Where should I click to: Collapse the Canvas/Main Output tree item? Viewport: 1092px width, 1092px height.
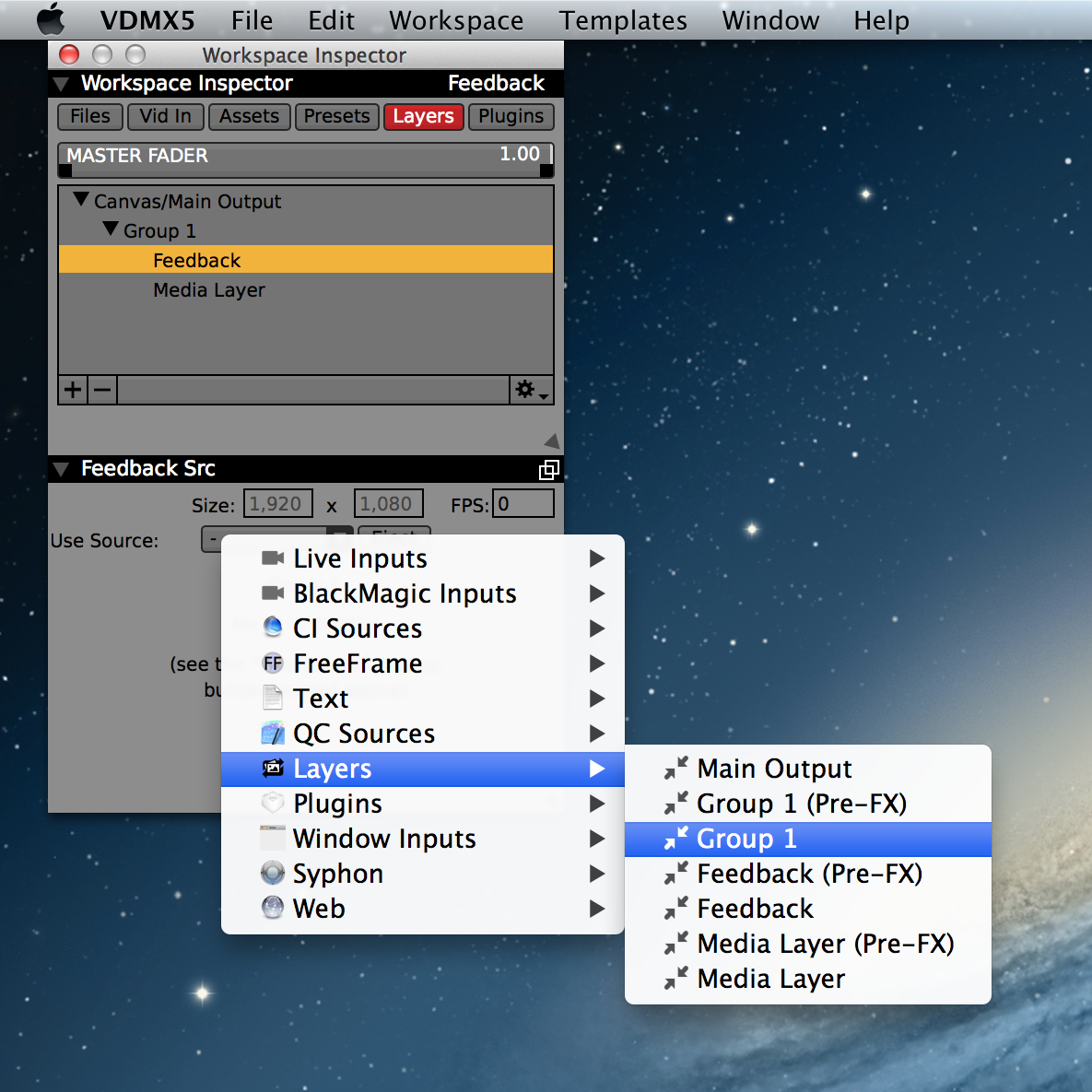point(81,200)
